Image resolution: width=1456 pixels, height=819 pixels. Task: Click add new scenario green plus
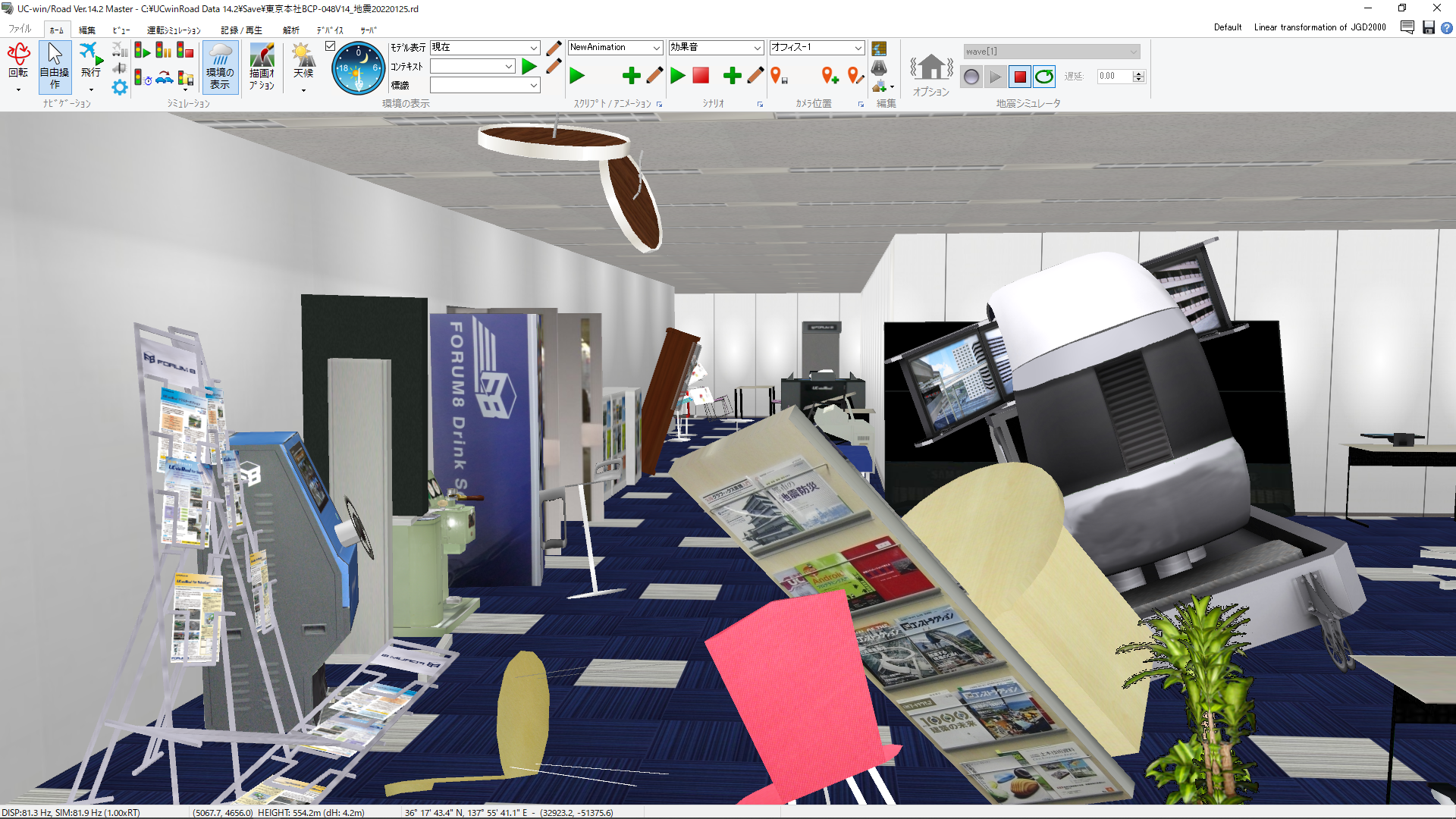click(x=732, y=75)
